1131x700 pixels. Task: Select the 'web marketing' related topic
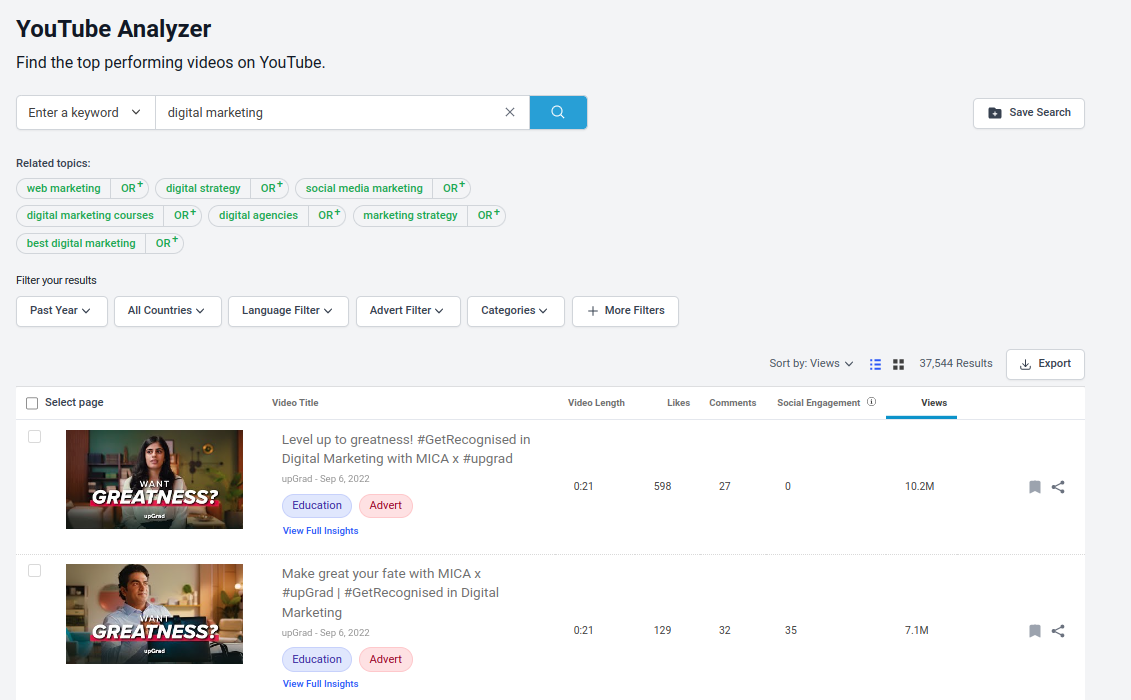pyautogui.click(x=63, y=188)
